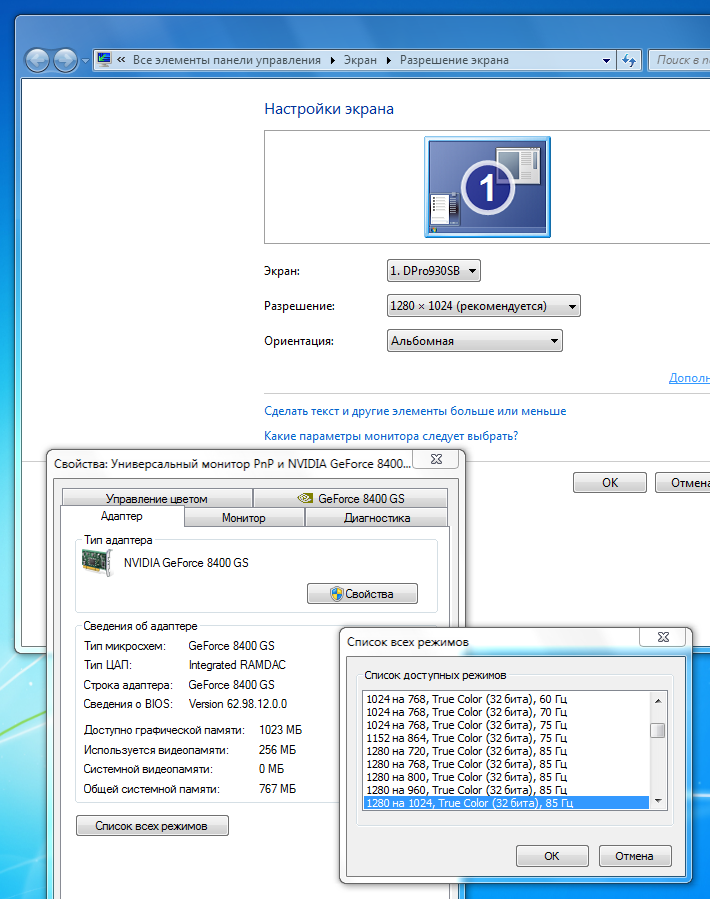Select mode '1280 на 768, 85 Гц'

506,764
